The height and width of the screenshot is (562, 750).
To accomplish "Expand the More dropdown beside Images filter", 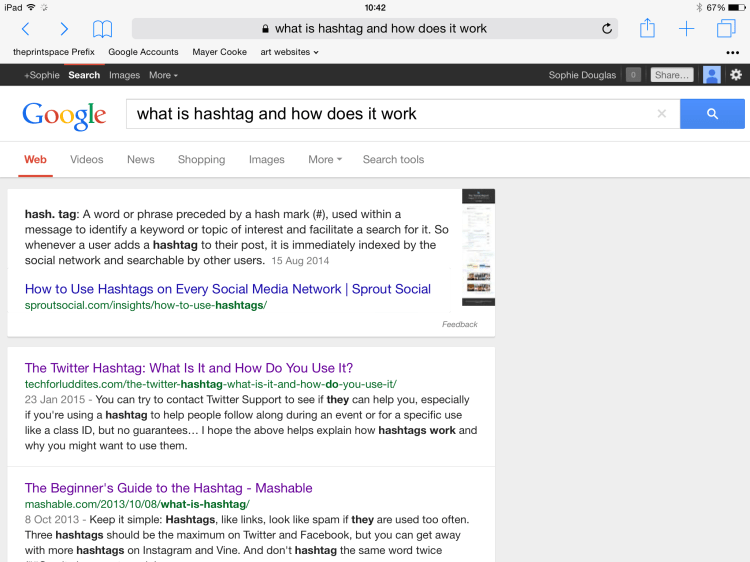I will (324, 159).
